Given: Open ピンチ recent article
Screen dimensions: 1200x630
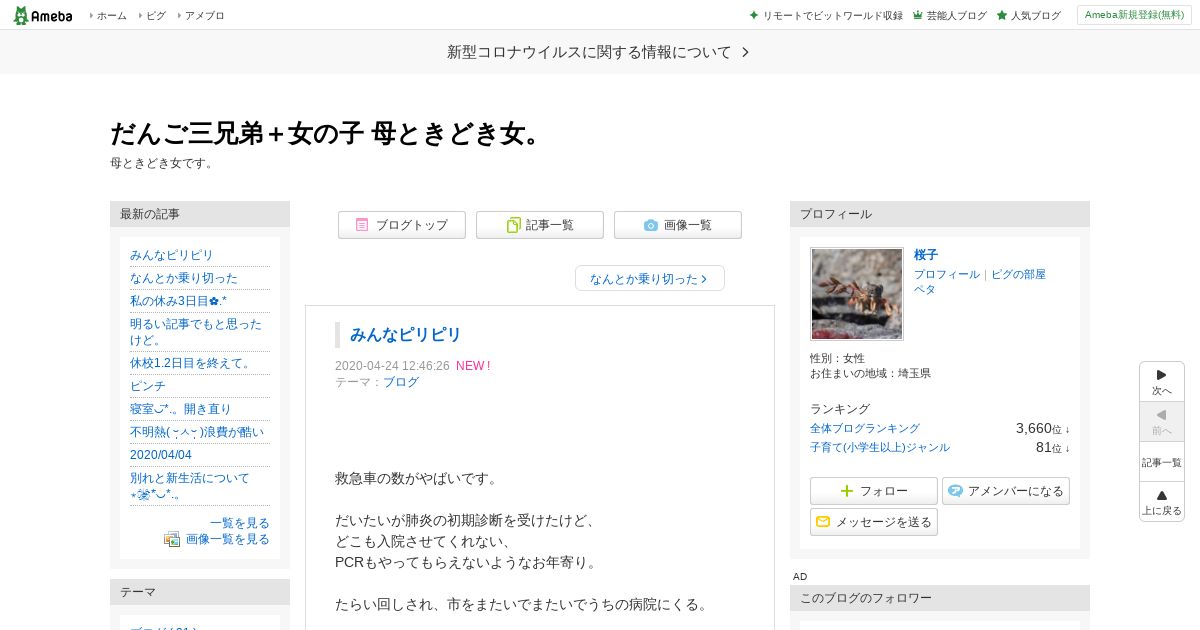Looking at the screenshot, I should 148,386.
